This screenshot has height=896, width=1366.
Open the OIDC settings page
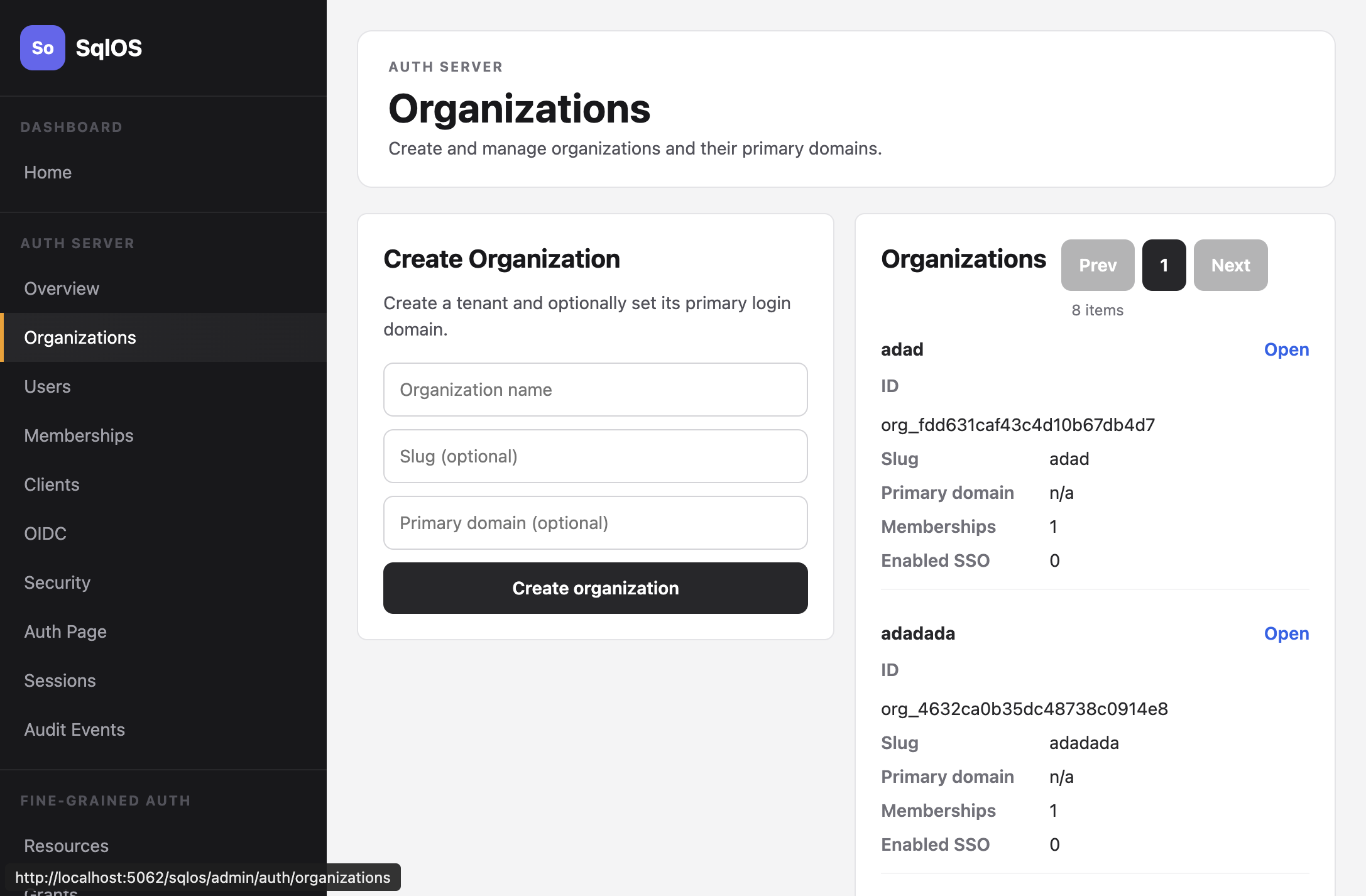pos(45,533)
